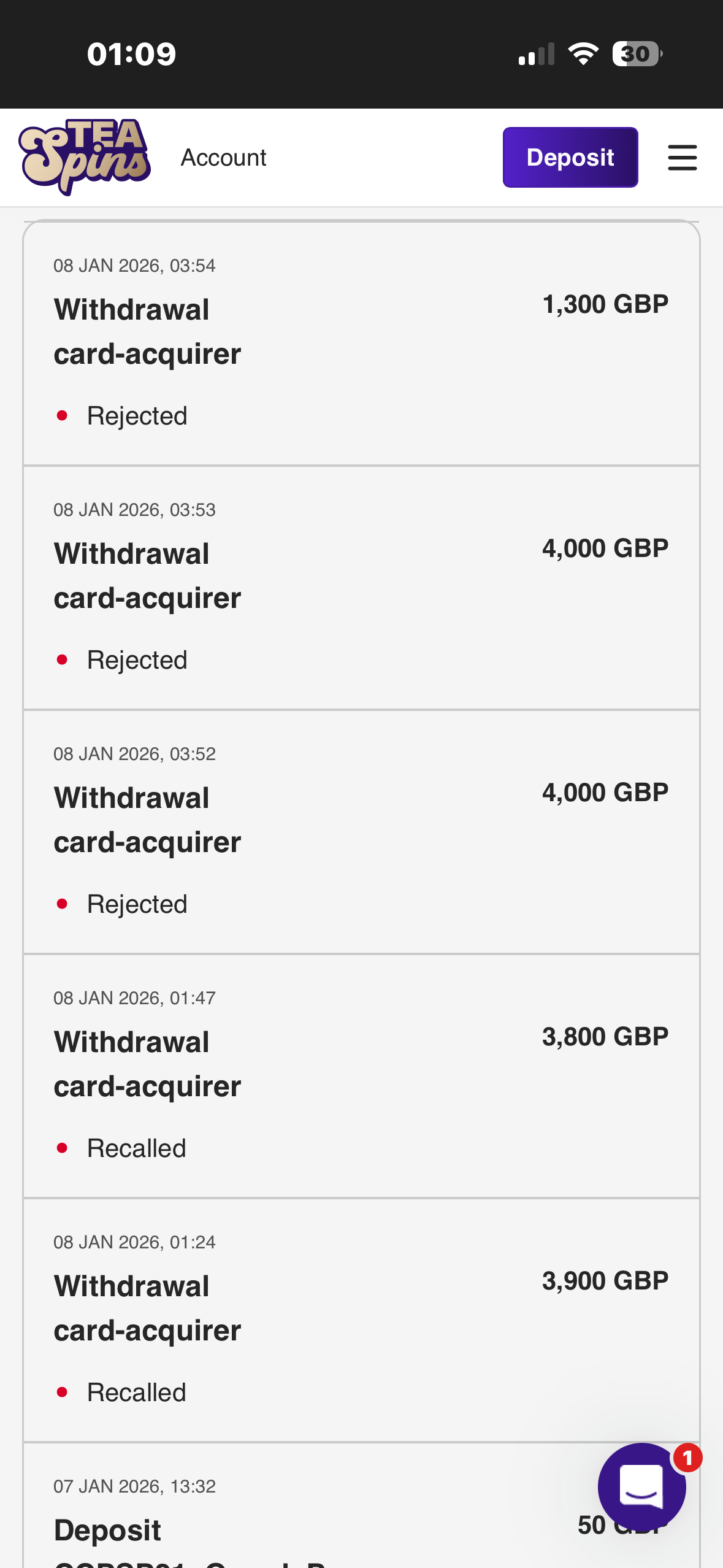723x1568 pixels.
Task: Open the hamburger menu icon
Action: coord(682,158)
